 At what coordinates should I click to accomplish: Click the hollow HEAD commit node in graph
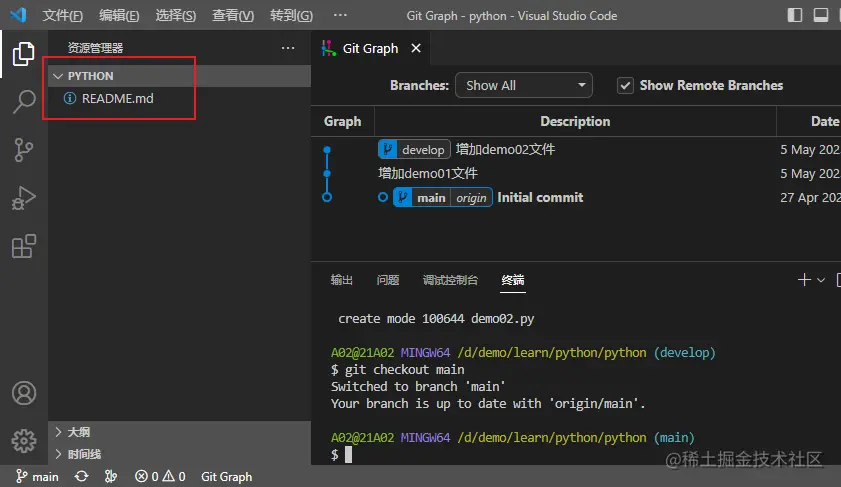pos(327,197)
